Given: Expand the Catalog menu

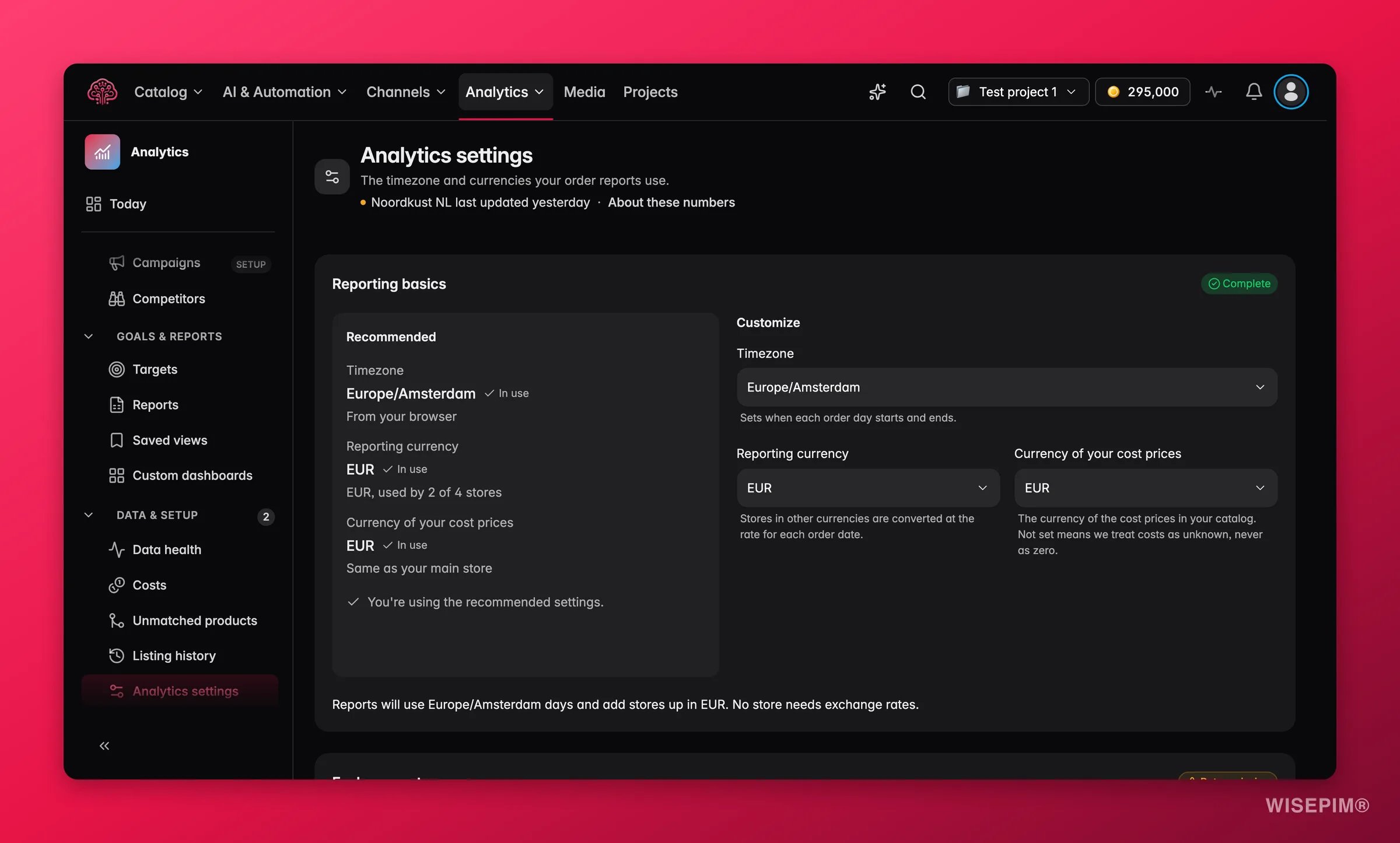Looking at the screenshot, I should coord(168,92).
